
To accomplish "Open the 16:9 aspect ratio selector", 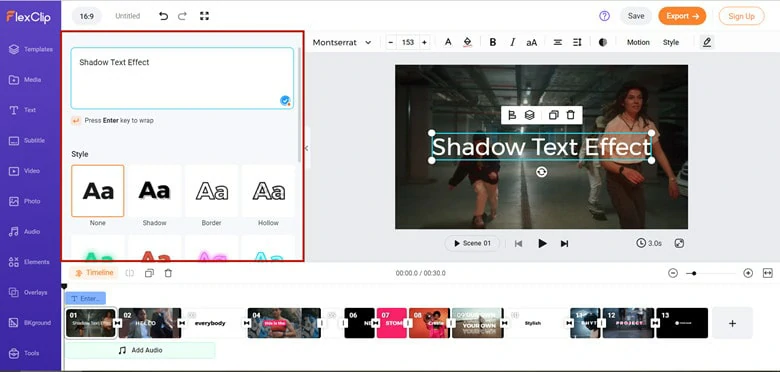I will point(87,16).
